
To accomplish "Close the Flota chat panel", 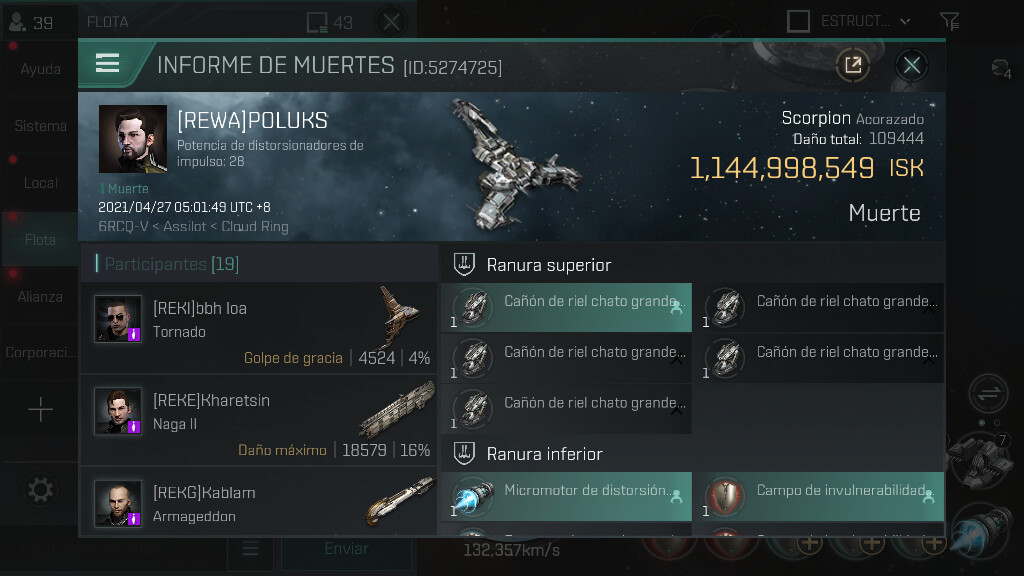I will [392, 22].
